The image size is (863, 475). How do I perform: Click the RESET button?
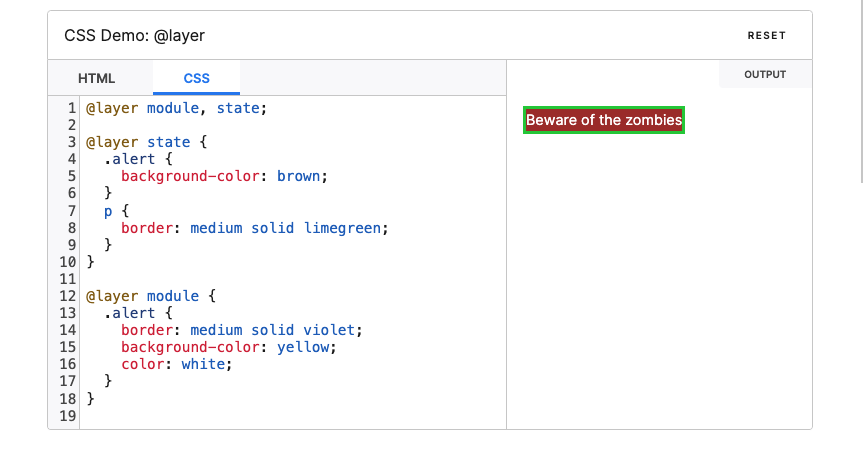(x=766, y=36)
